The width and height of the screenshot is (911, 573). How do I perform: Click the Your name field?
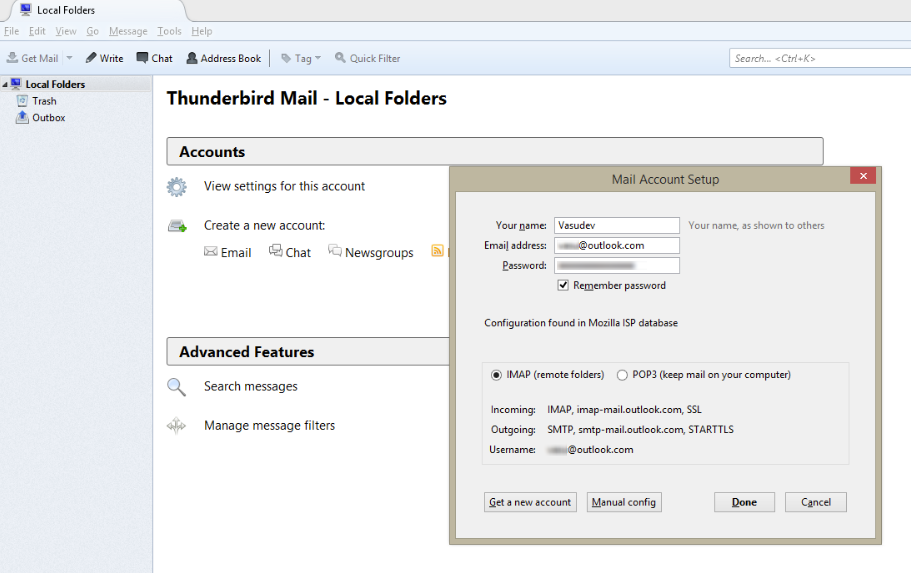tap(616, 225)
